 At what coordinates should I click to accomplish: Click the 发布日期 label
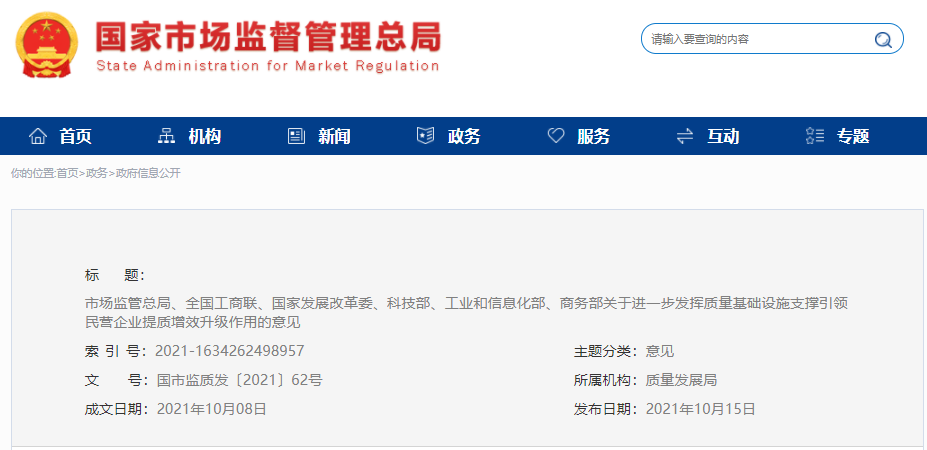coord(605,409)
